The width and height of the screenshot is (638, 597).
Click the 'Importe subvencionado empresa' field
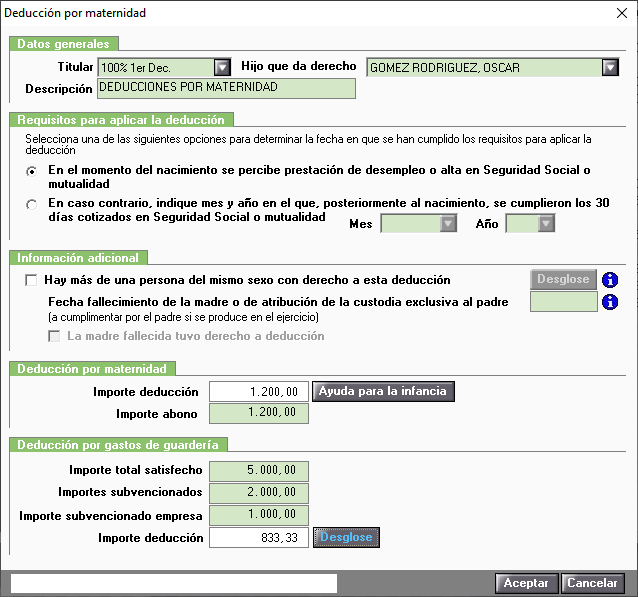pos(259,515)
